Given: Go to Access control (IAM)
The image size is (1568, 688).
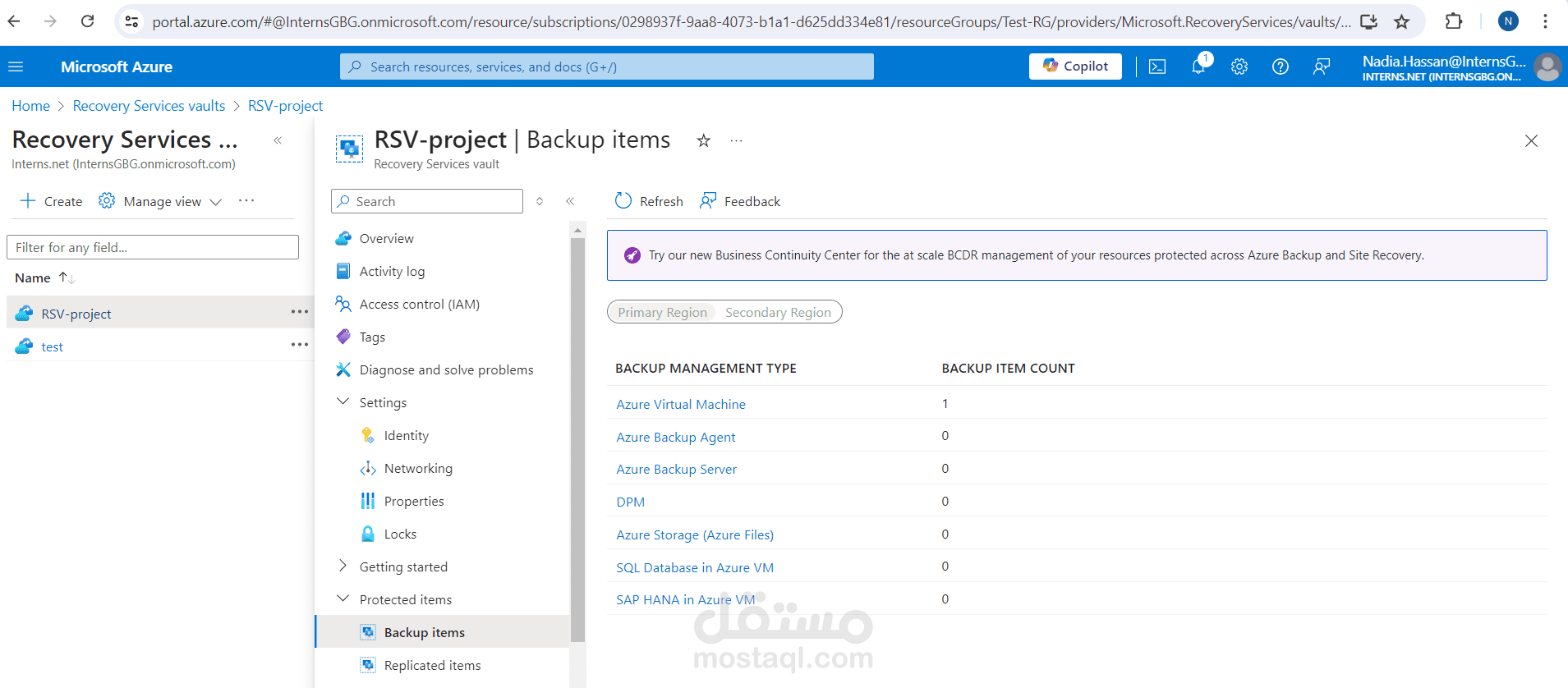Looking at the screenshot, I should [x=419, y=304].
